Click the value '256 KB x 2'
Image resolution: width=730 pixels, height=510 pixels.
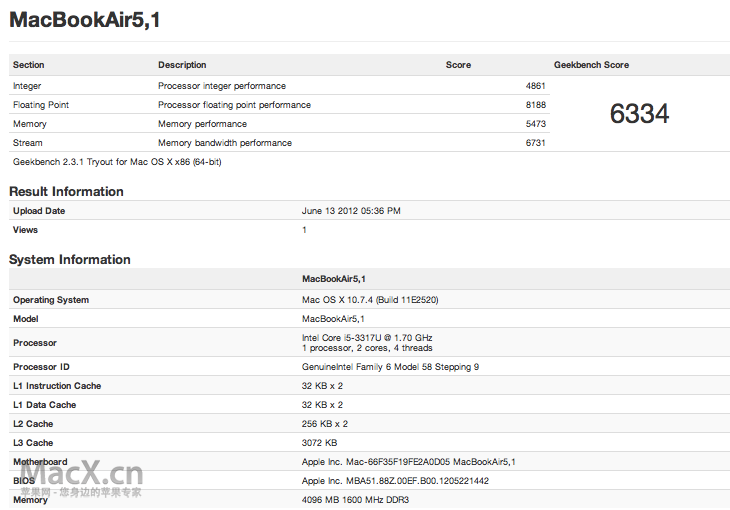[x=324, y=424]
